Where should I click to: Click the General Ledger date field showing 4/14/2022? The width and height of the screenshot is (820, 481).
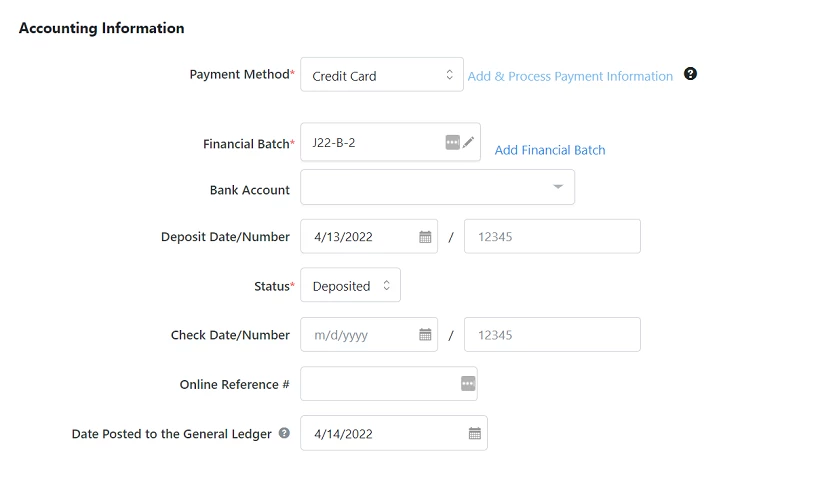(x=384, y=433)
